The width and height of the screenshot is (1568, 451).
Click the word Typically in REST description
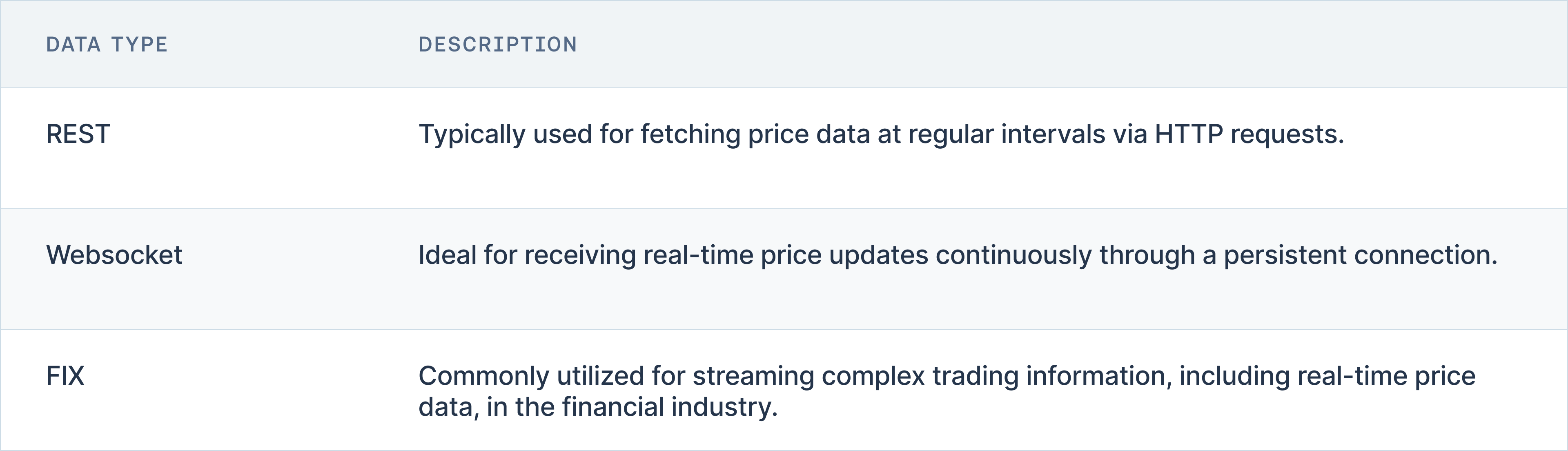(472, 134)
